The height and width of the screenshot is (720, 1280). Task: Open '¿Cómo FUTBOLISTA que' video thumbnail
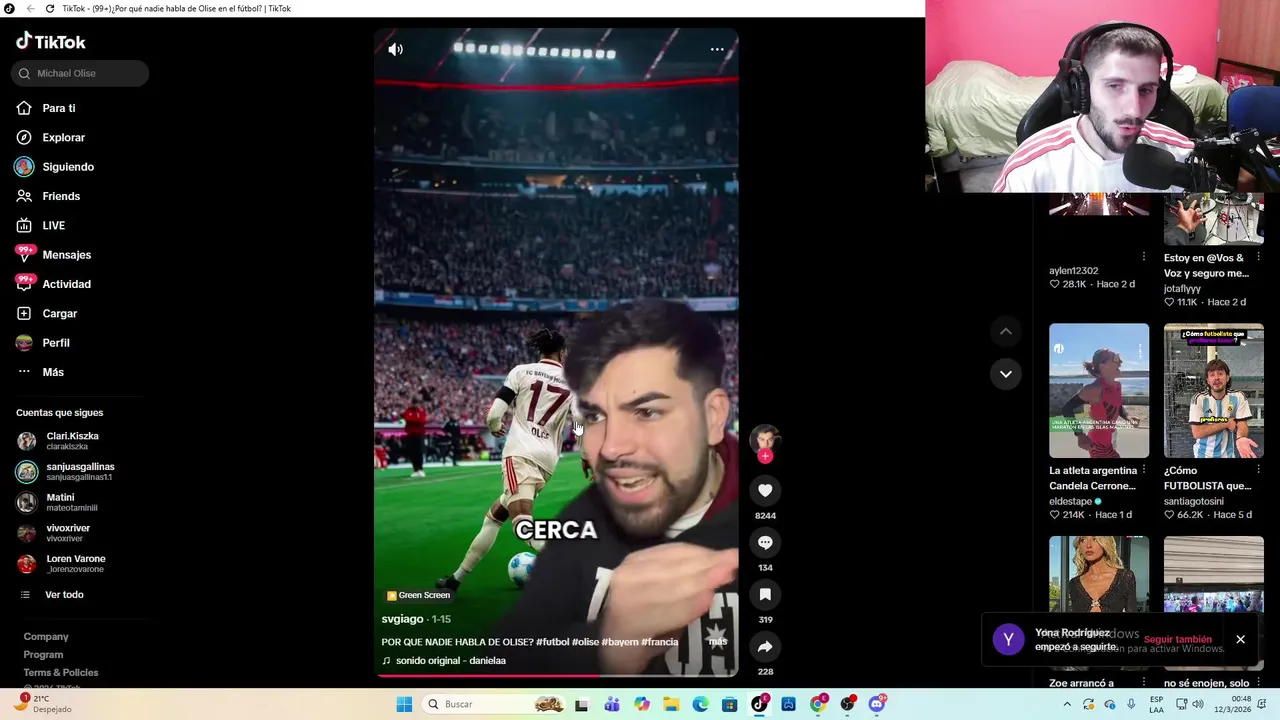[1214, 391]
